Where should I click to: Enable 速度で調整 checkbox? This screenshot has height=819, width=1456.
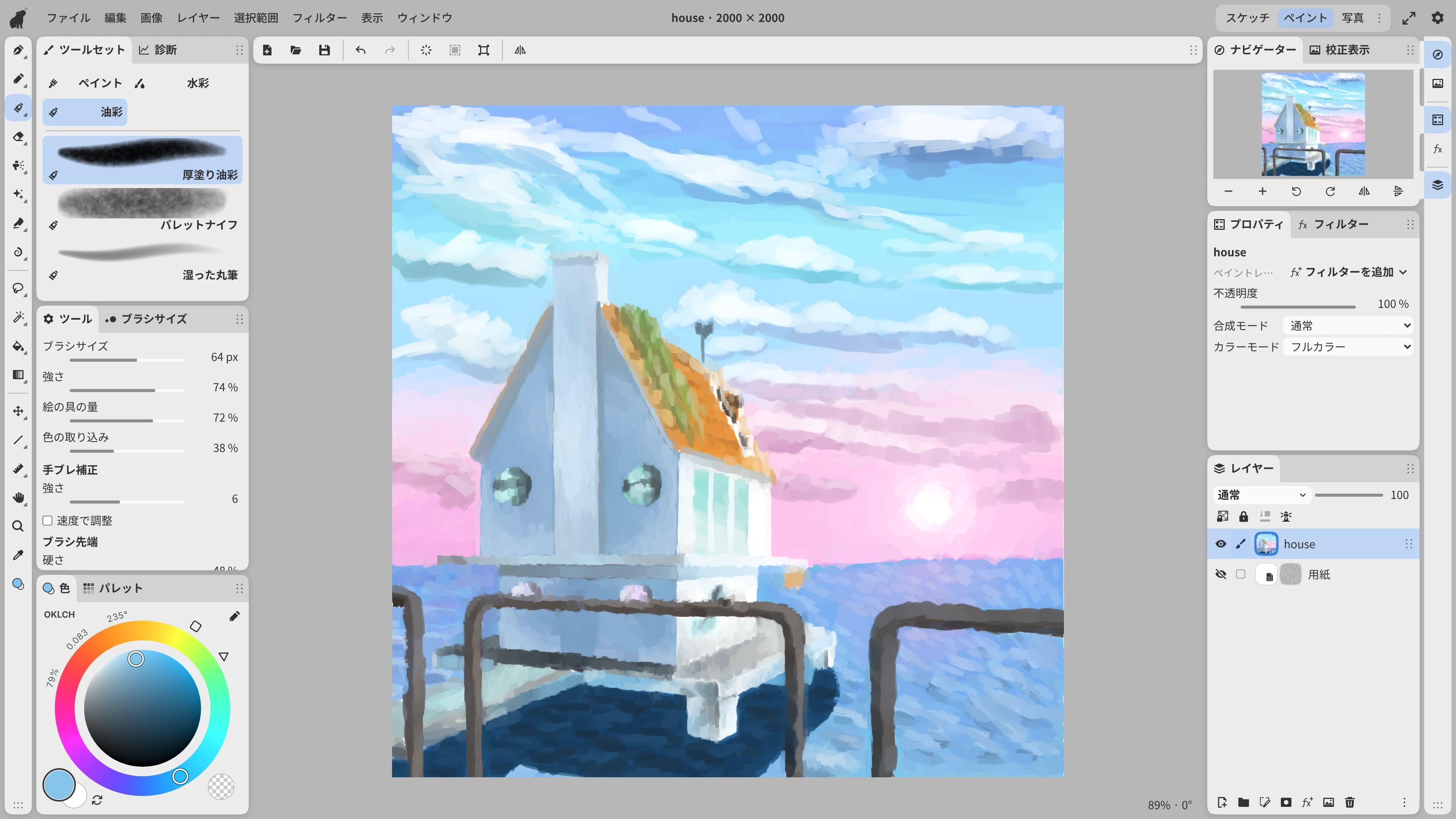[x=47, y=521]
